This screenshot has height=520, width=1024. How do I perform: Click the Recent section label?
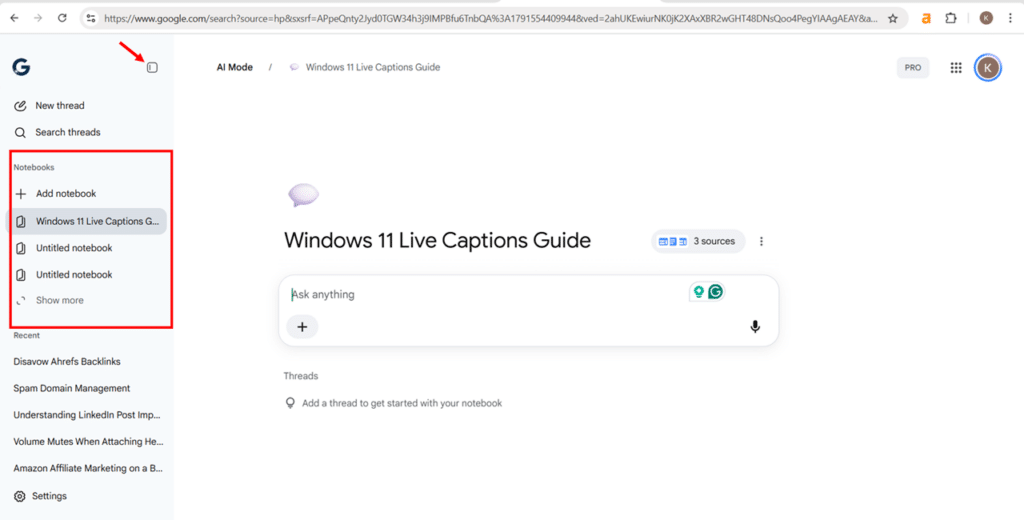tap(27, 335)
